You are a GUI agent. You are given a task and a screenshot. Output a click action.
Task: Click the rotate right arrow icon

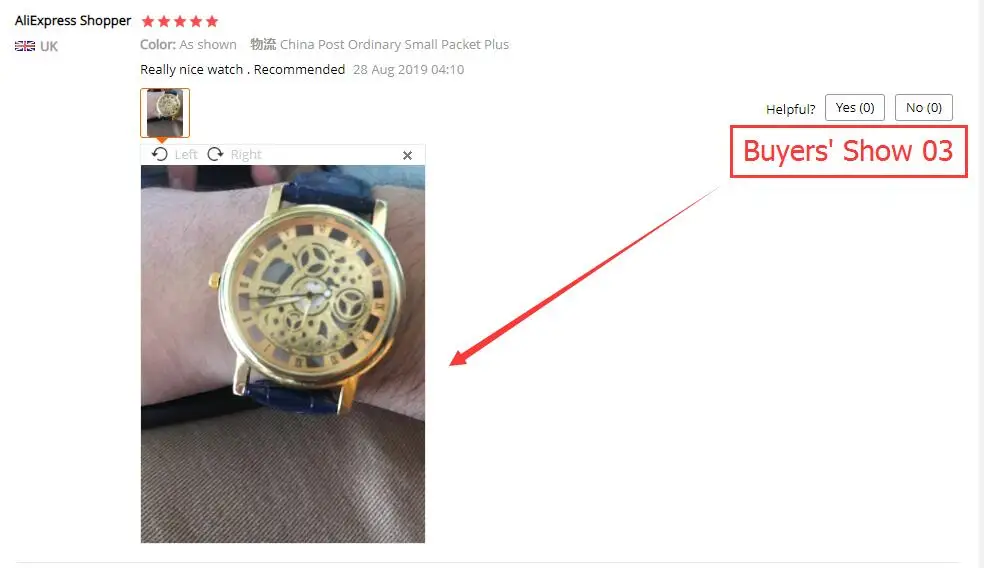[x=215, y=154]
